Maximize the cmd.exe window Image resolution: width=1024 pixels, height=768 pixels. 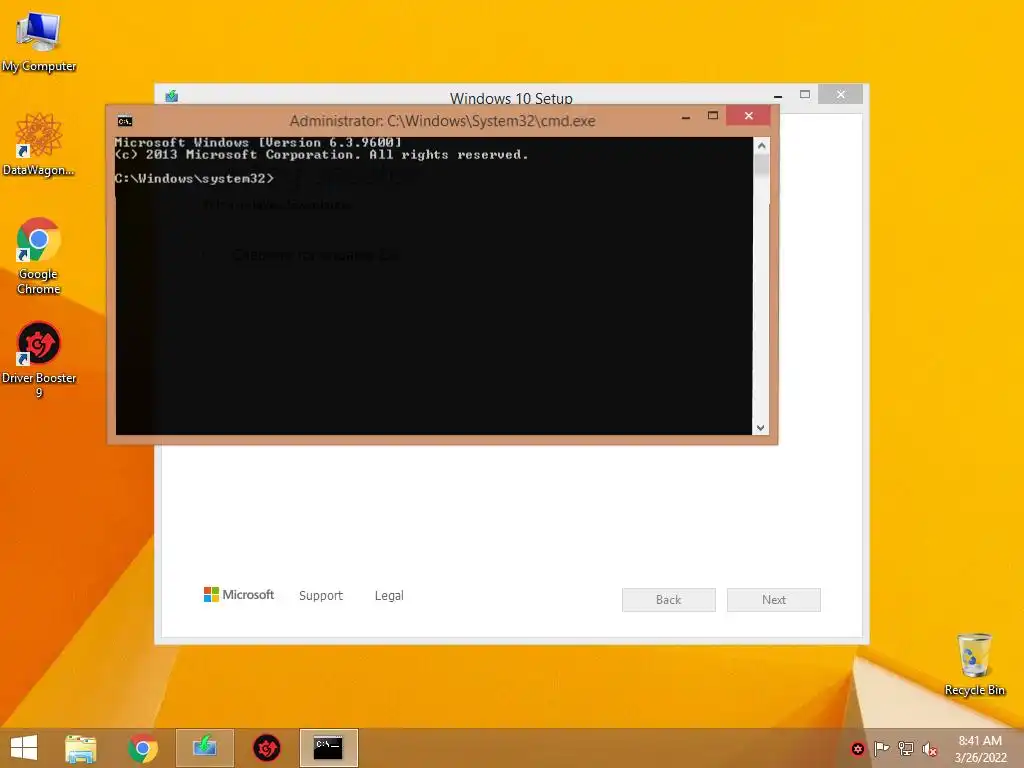point(713,116)
